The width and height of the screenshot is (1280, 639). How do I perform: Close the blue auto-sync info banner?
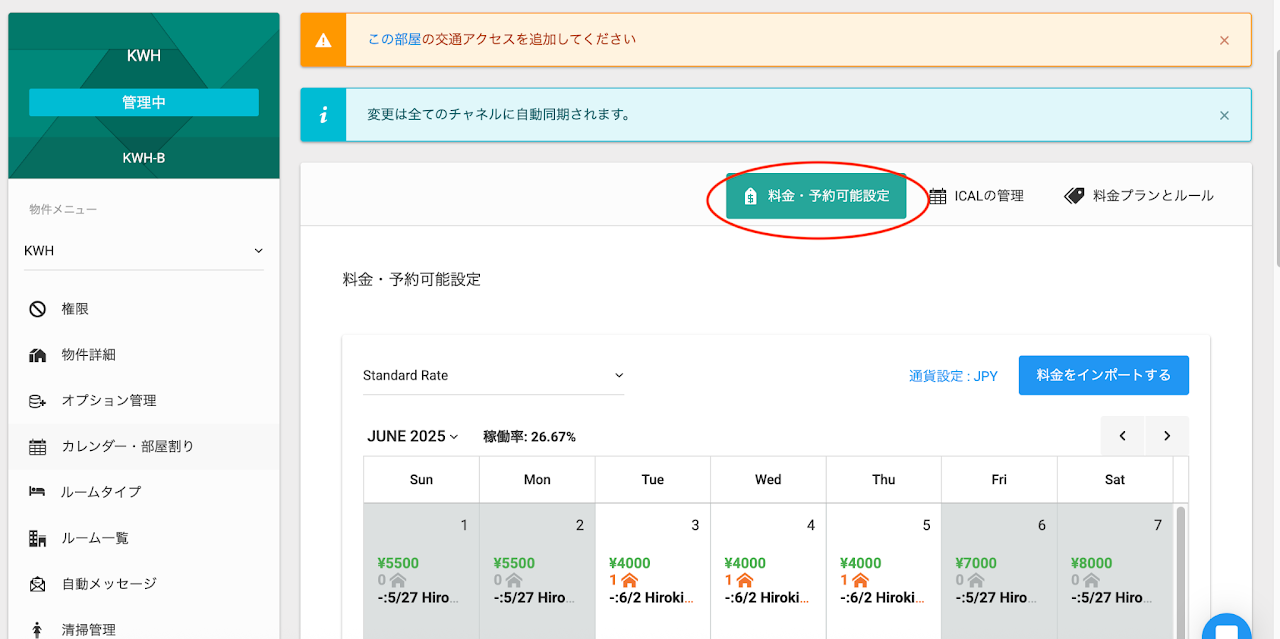tap(1224, 115)
